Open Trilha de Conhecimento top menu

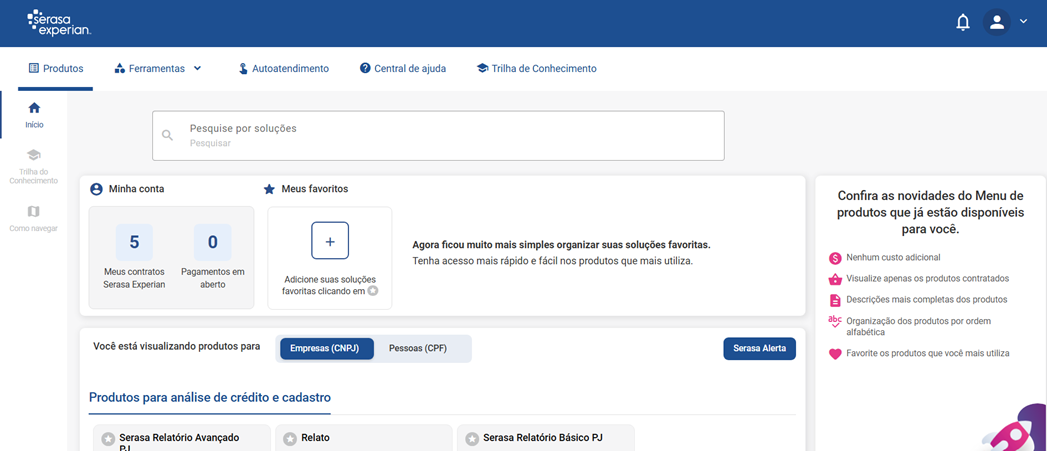[x=537, y=68]
